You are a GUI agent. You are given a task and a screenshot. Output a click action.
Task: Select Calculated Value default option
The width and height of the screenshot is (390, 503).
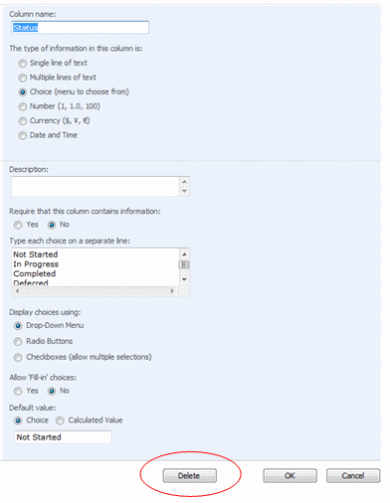tap(60, 421)
